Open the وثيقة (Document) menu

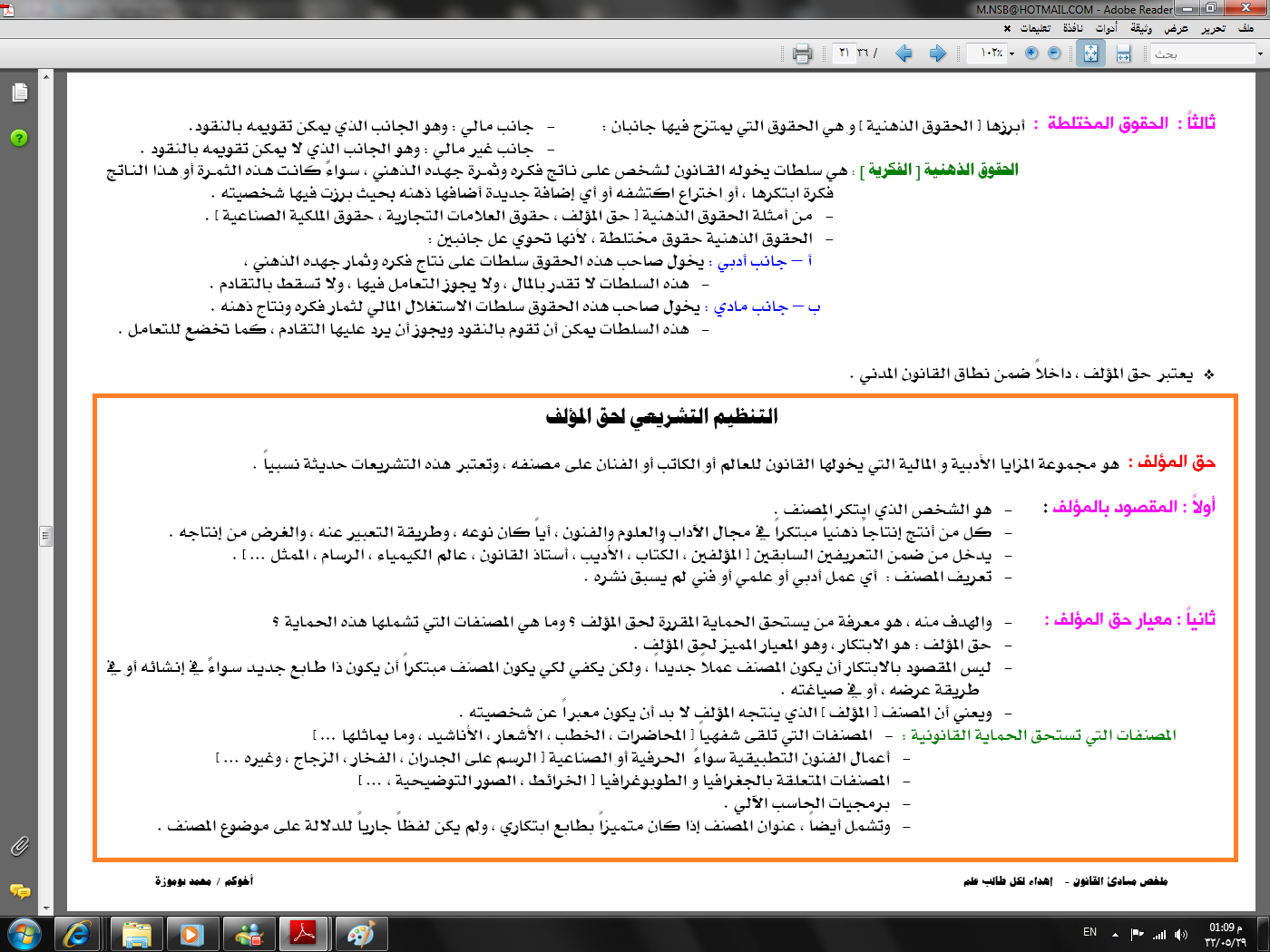coord(1141,28)
